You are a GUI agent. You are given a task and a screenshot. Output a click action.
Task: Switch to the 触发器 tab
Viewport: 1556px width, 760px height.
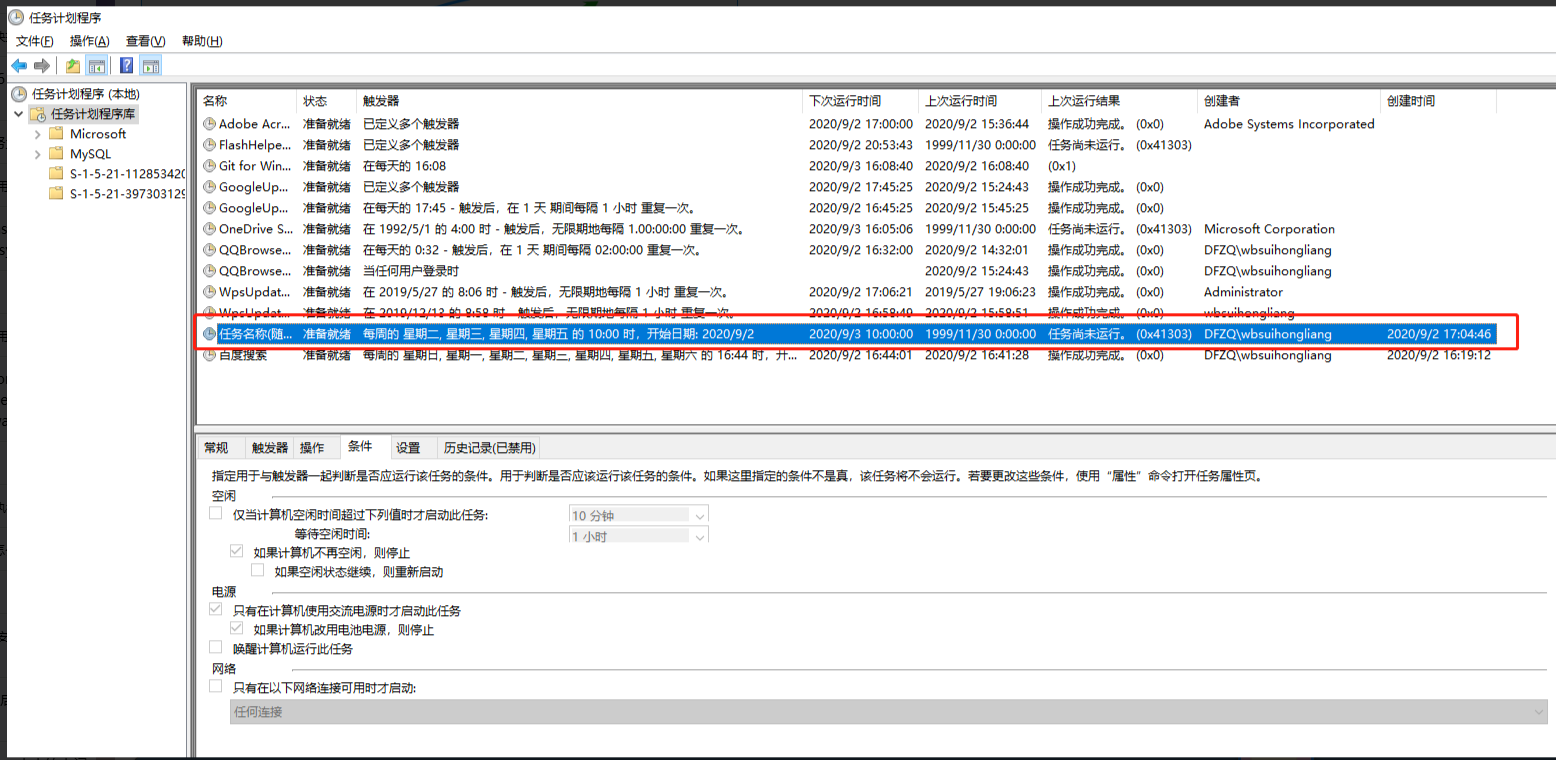pyautogui.click(x=269, y=448)
